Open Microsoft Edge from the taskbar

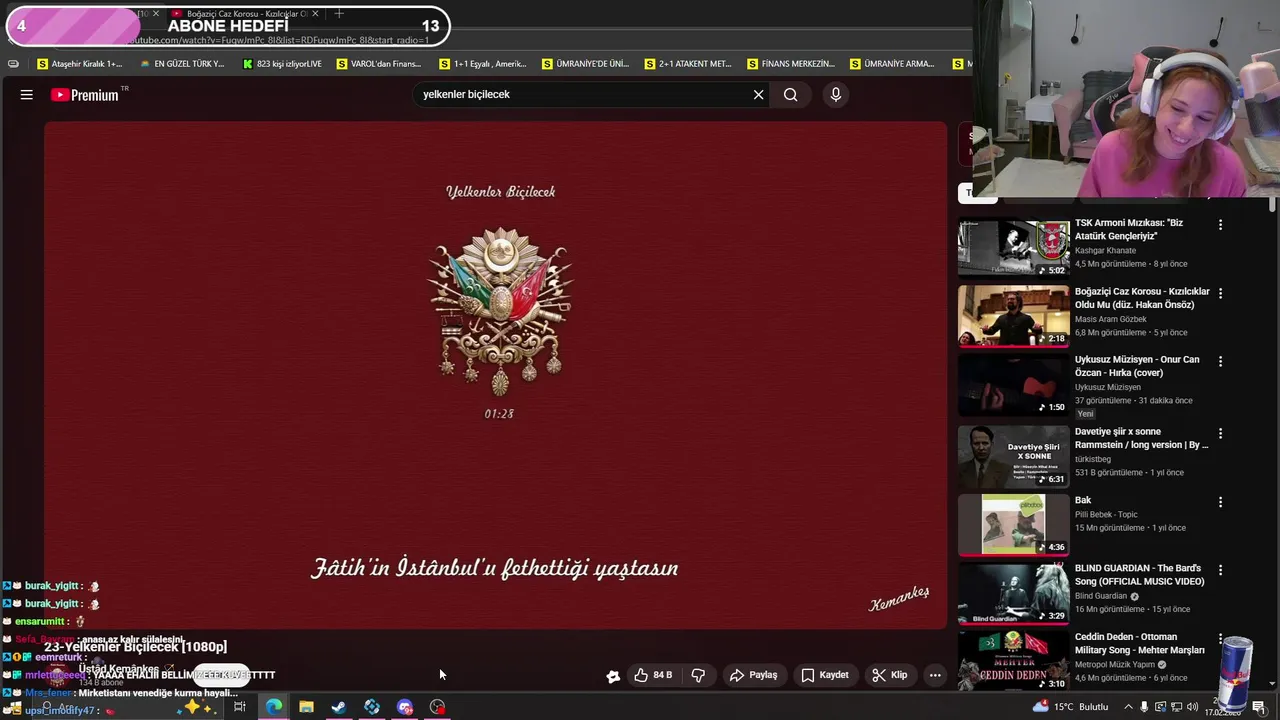(273, 707)
